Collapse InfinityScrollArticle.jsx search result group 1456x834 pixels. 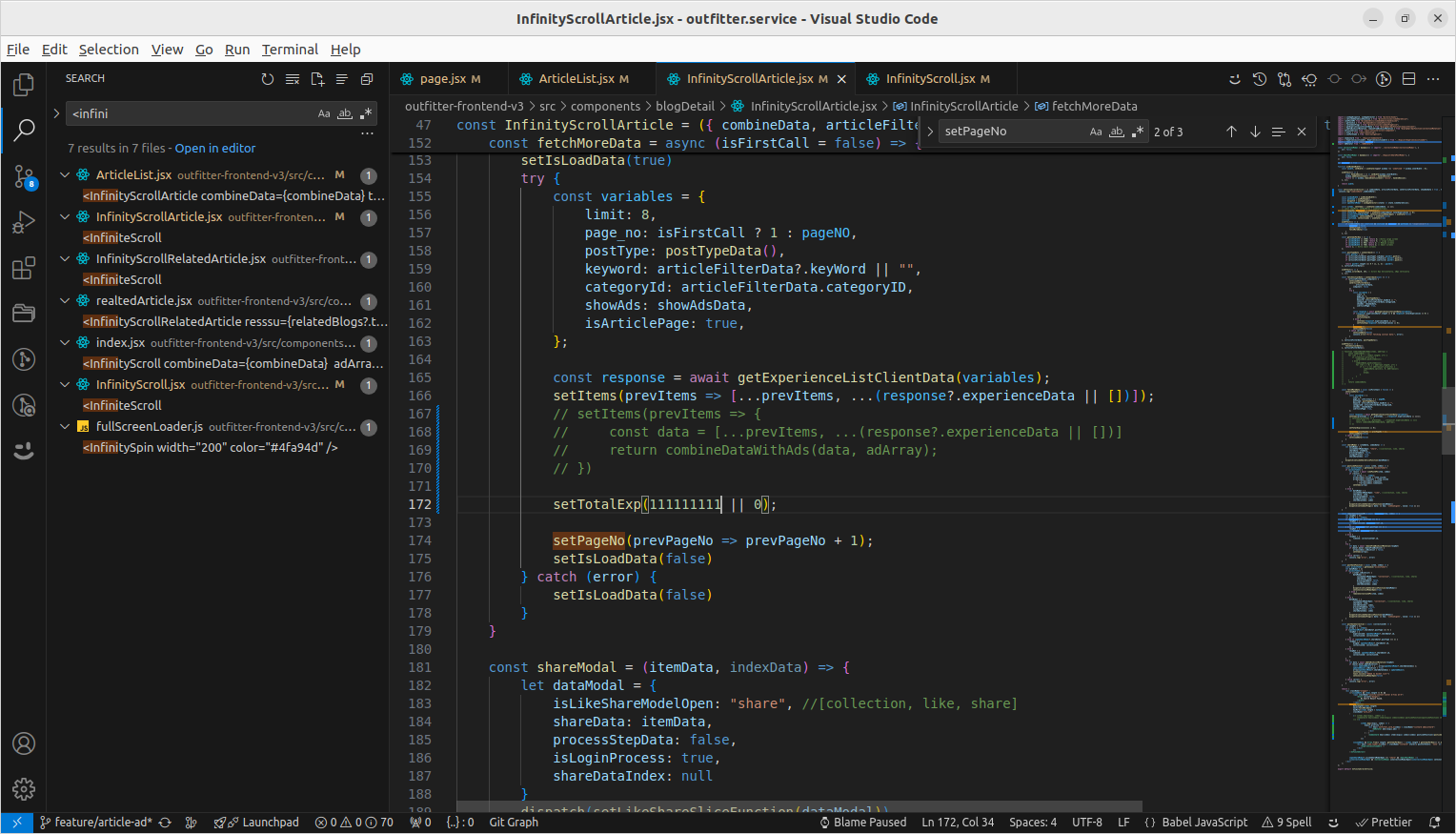[x=65, y=217]
